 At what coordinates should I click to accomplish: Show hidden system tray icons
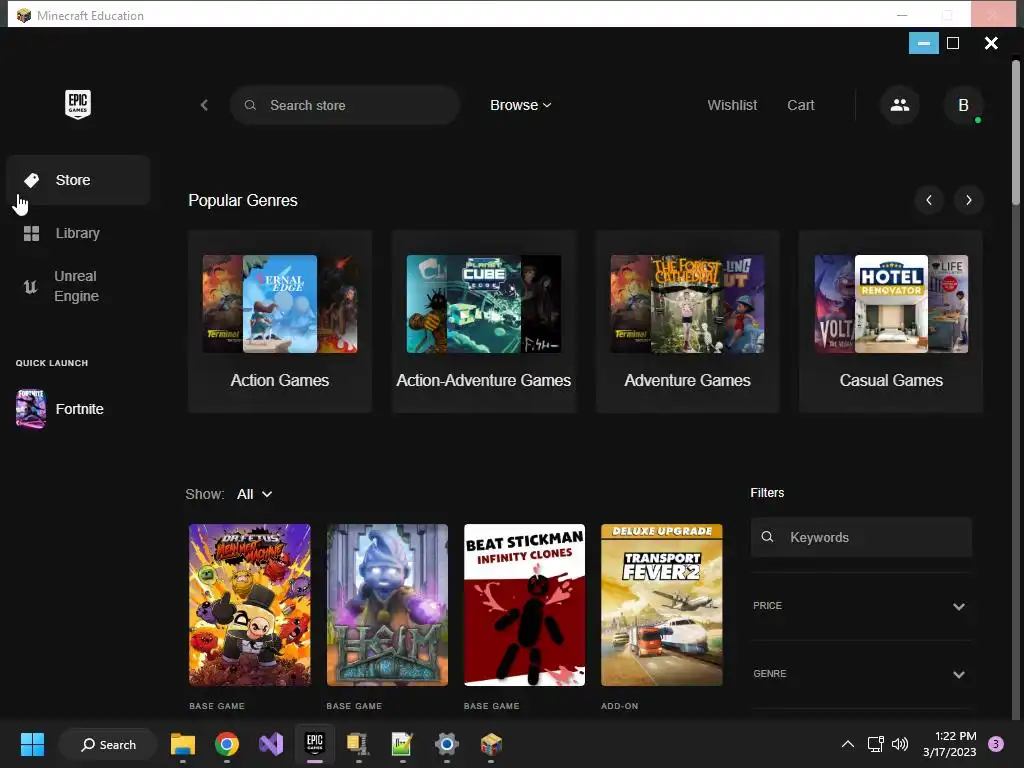848,744
